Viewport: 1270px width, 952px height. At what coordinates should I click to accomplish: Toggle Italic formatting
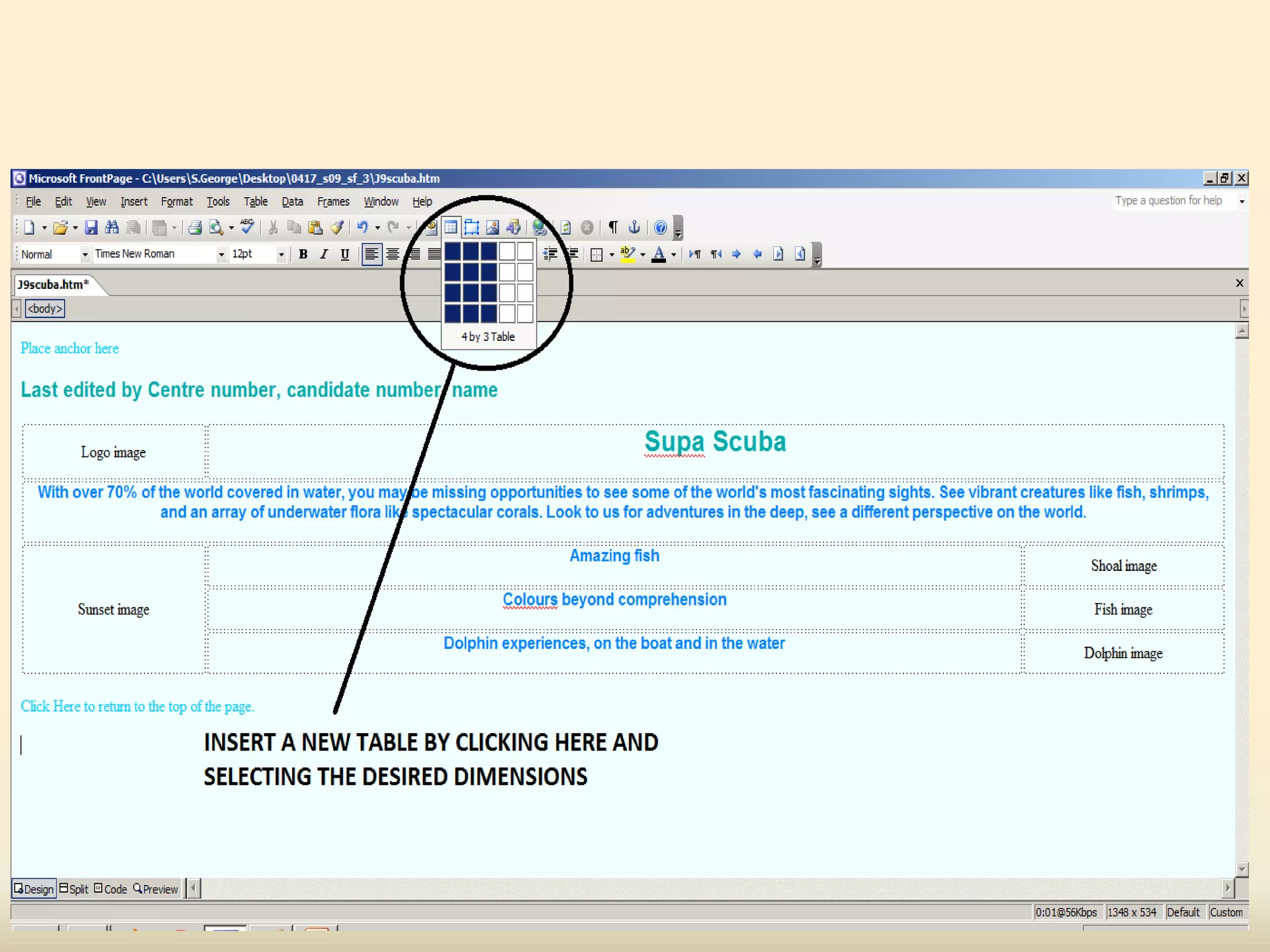324,254
